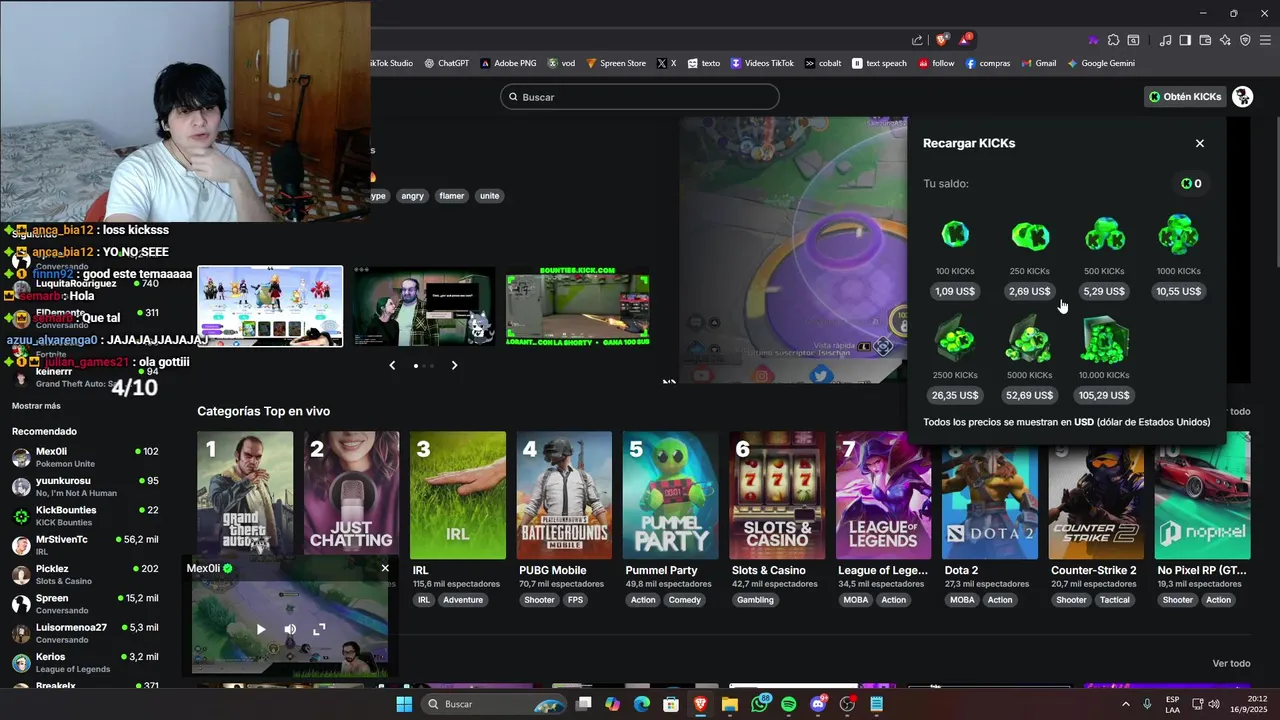Viewport: 1280px width, 720px height.
Task: Open WhatsApp from the taskbar
Action: point(759,704)
